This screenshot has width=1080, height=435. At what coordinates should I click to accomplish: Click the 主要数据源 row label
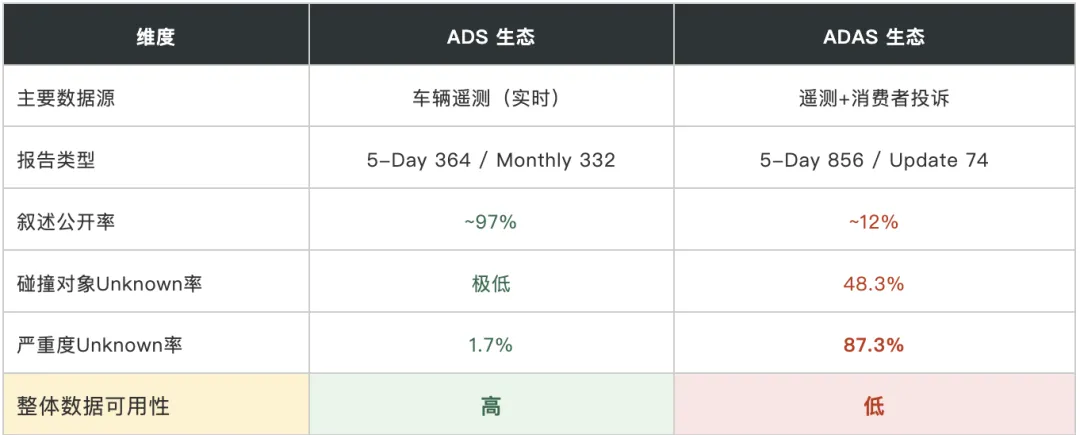click(x=66, y=98)
